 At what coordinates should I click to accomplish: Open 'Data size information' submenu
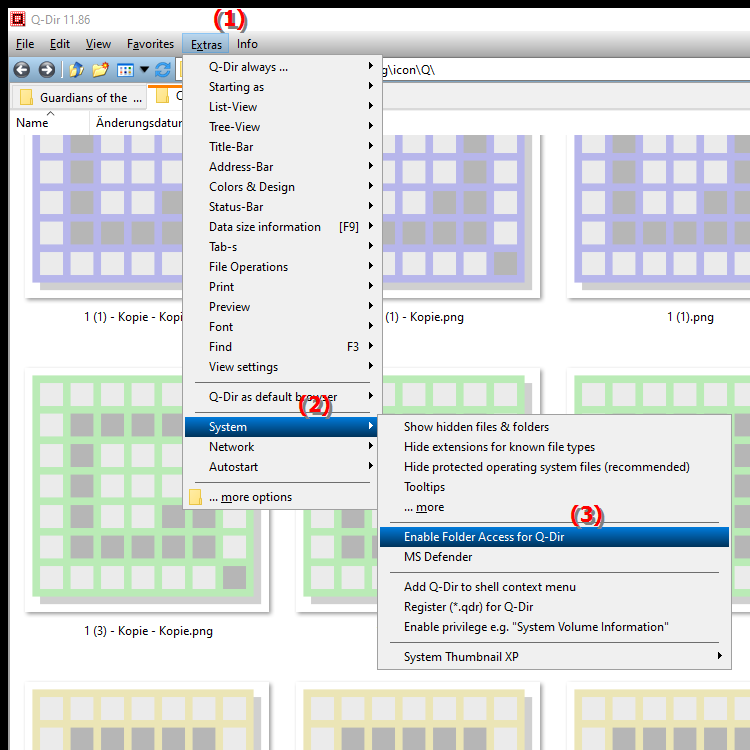tap(281, 227)
